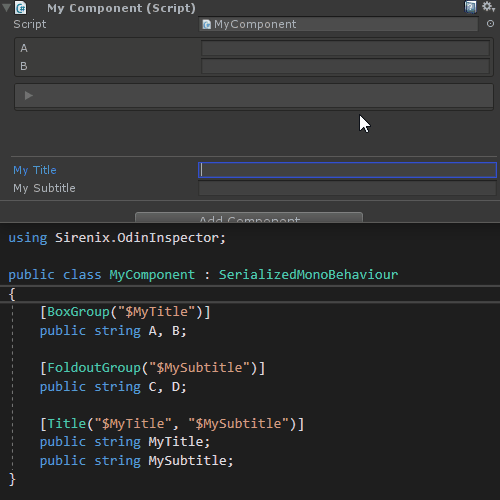This screenshot has height=500, width=500.
Task: Click the C# script icon in component header
Action: pyautogui.click(x=21, y=8)
